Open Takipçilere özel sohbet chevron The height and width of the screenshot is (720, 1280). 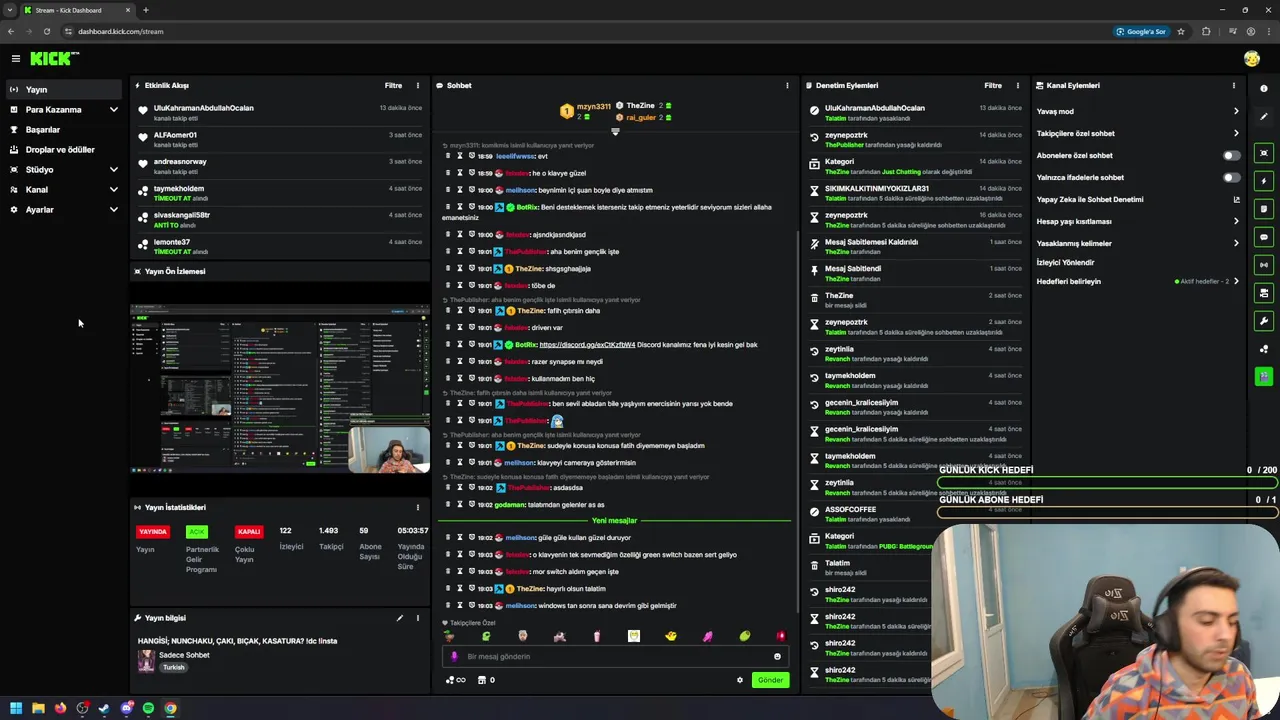(x=1236, y=134)
